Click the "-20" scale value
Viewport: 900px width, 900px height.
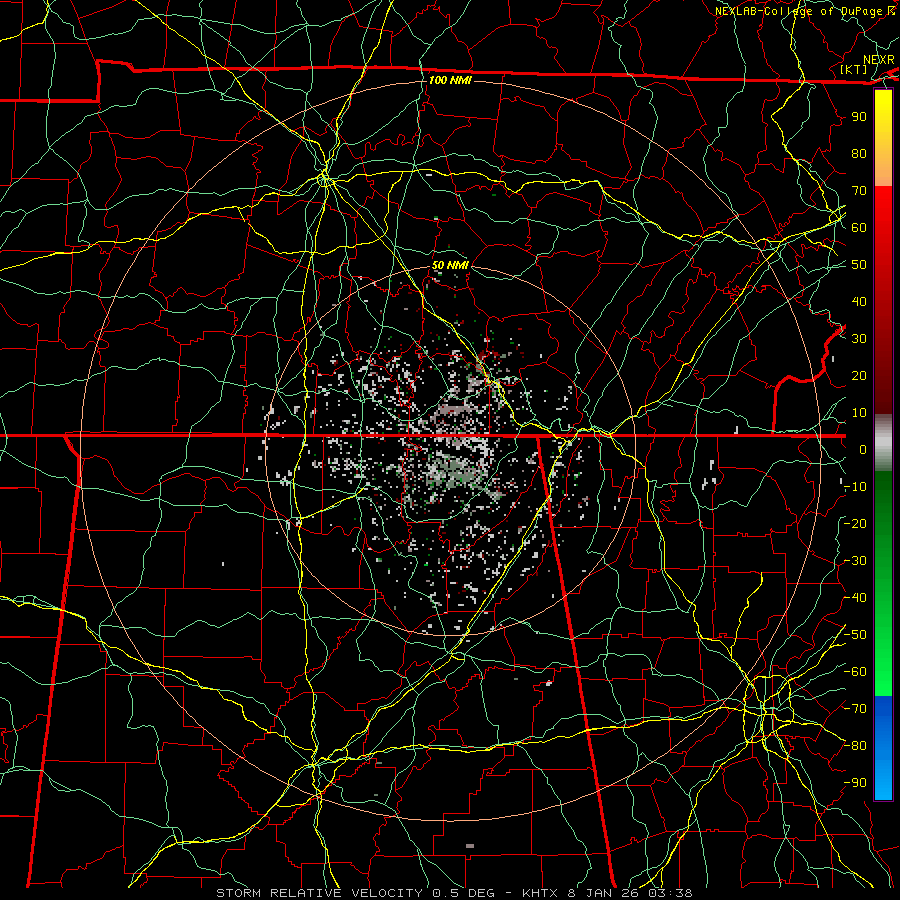click(855, 523)
